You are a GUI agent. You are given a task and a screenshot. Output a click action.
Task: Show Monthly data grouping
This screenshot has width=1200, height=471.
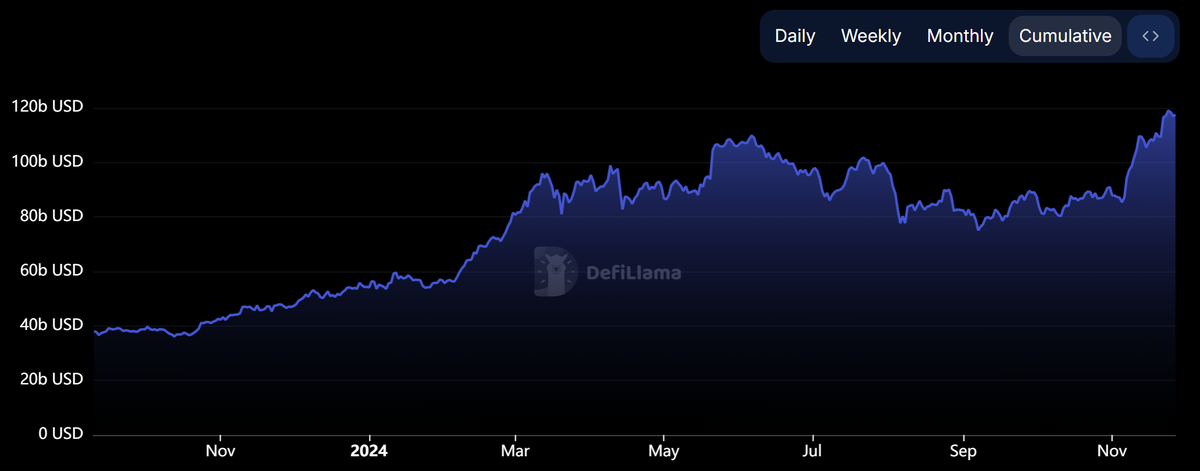pyautogui.click(x=960, y=36)
